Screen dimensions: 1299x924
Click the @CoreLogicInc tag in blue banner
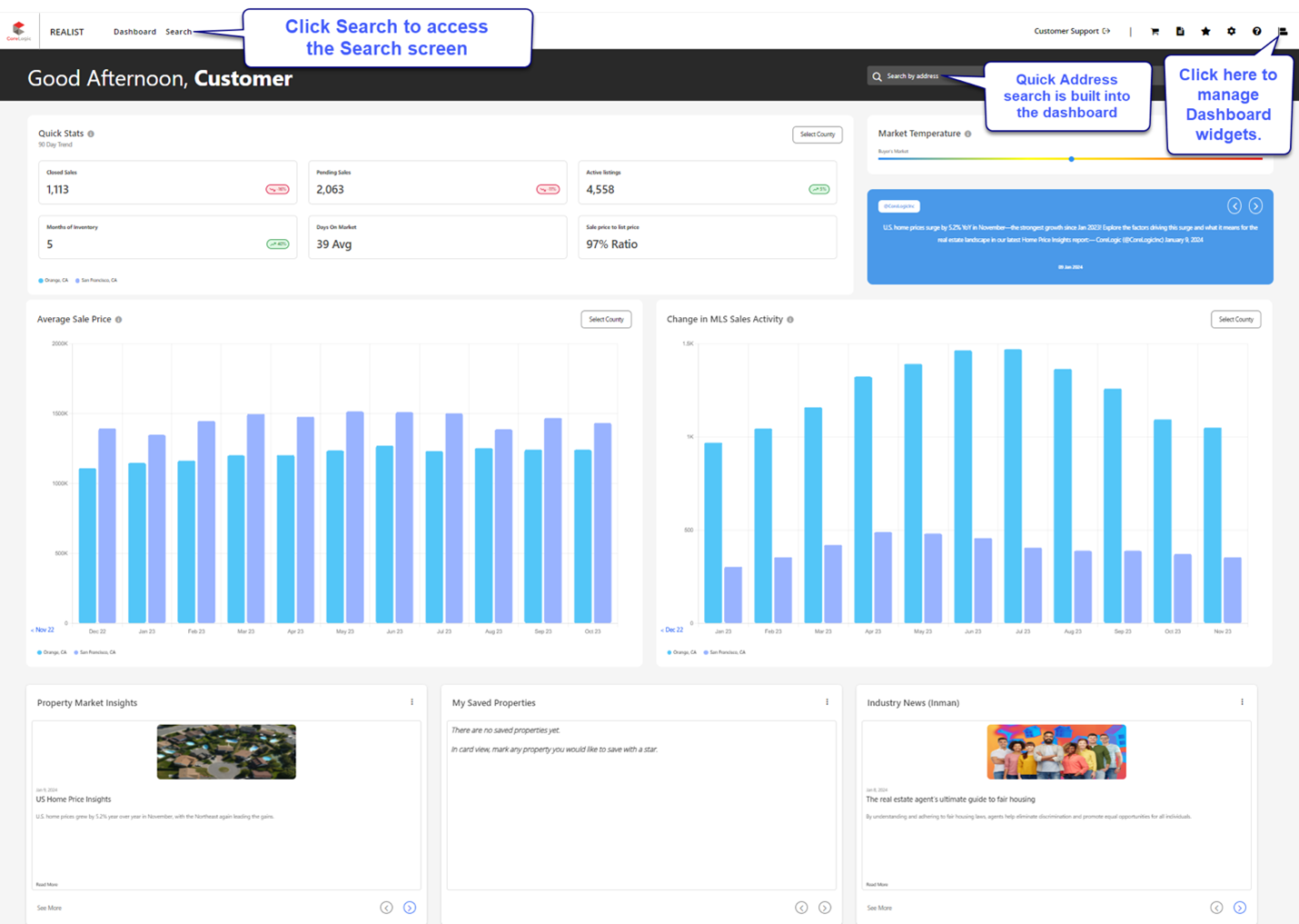[899, 206]
